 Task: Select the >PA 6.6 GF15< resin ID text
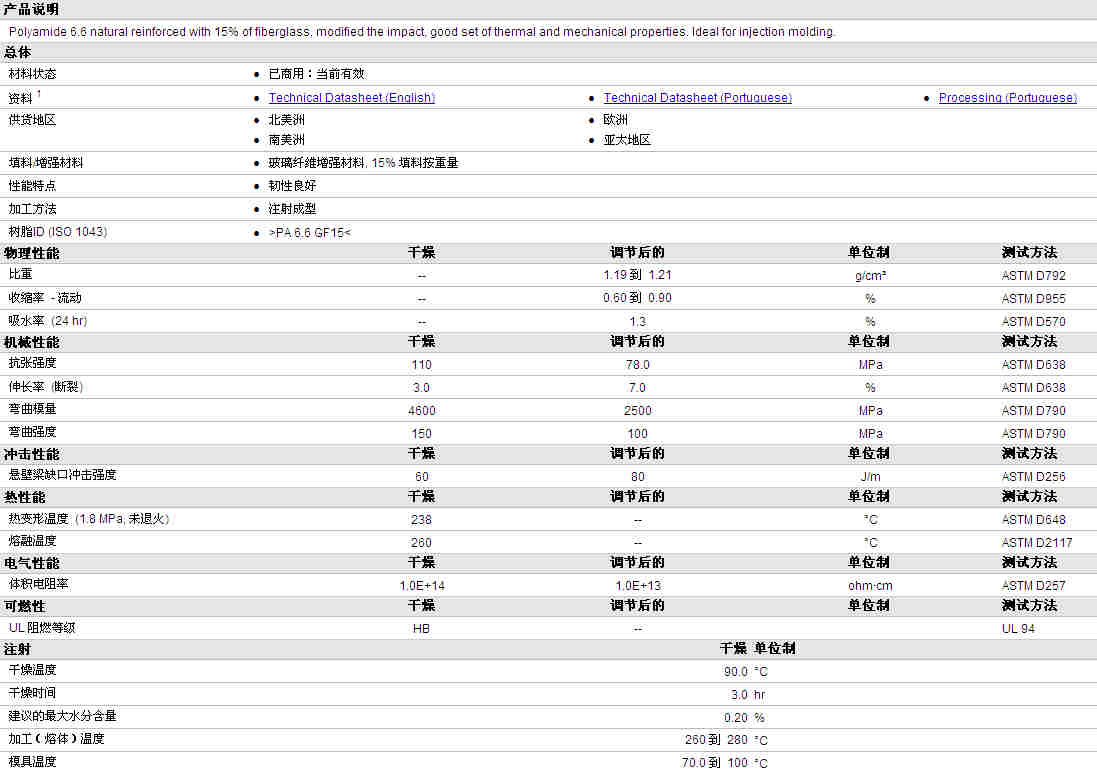[310, 232]
